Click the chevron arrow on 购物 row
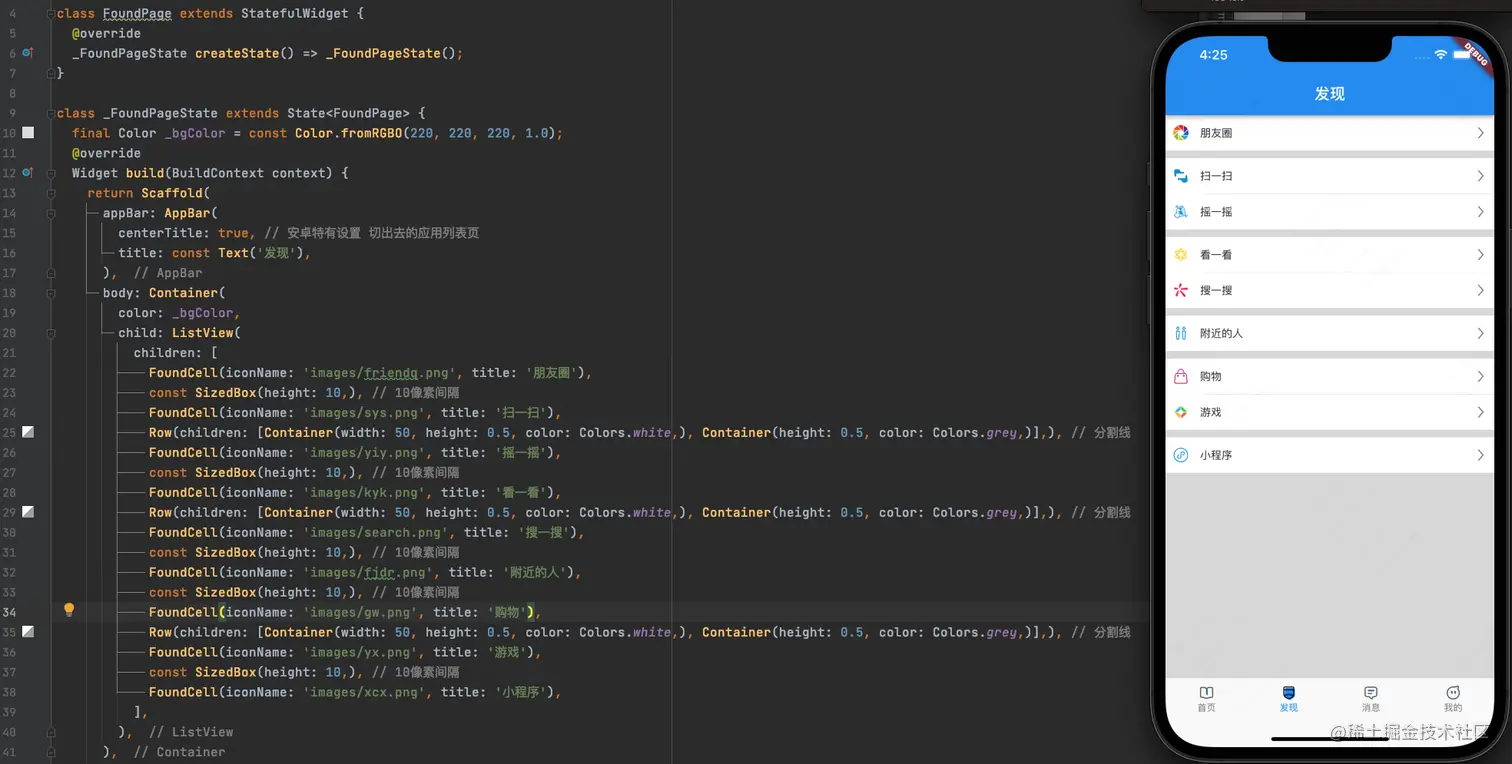 pyautogui.click(x=1480, y=376)
